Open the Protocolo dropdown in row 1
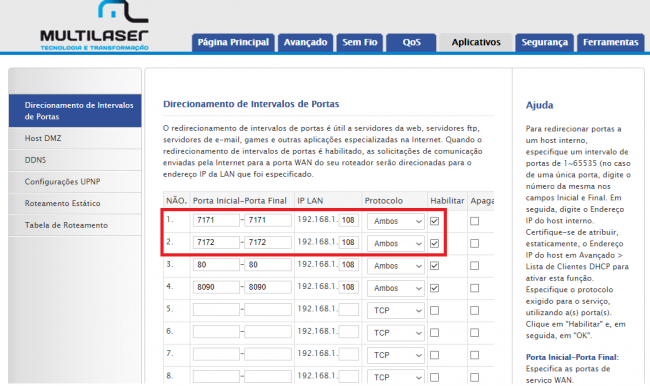 click(395, 221)
